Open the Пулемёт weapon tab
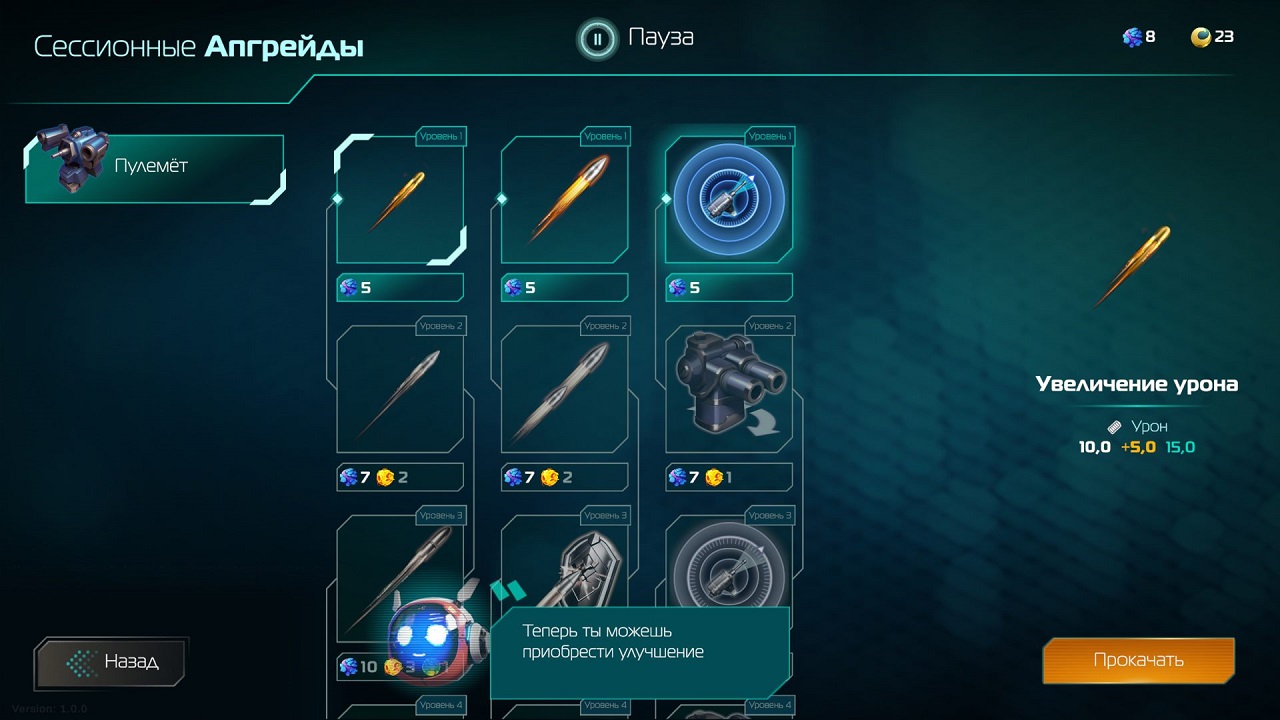 click(x=155, y=166)
